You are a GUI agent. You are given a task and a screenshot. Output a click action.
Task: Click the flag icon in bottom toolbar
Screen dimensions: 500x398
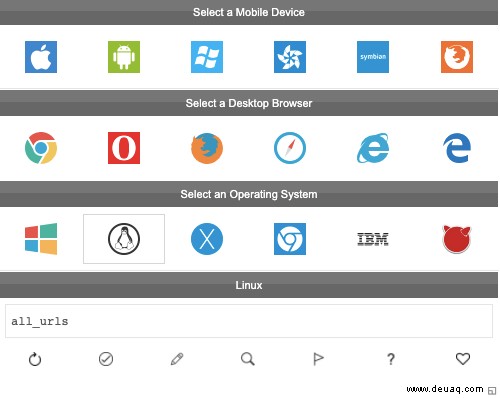click(318, 359)
